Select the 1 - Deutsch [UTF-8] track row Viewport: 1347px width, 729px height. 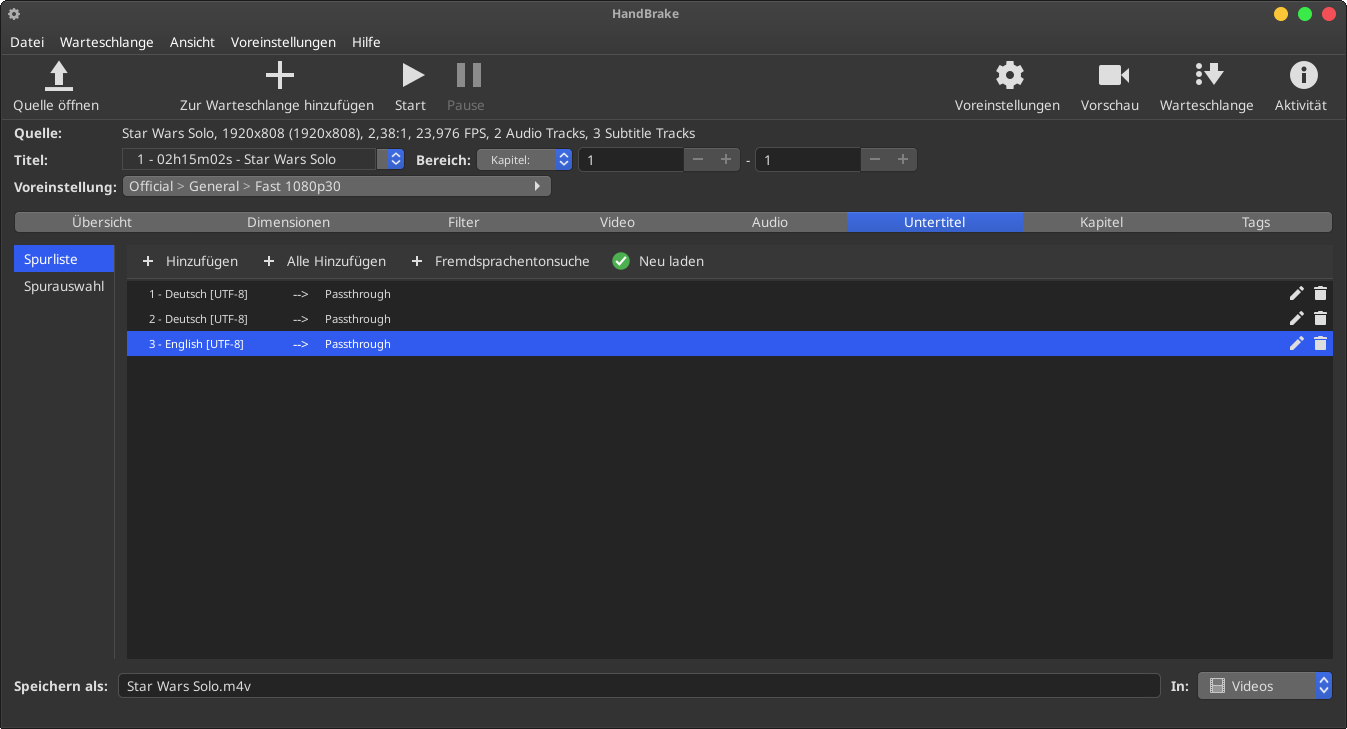tap(730, 294)
